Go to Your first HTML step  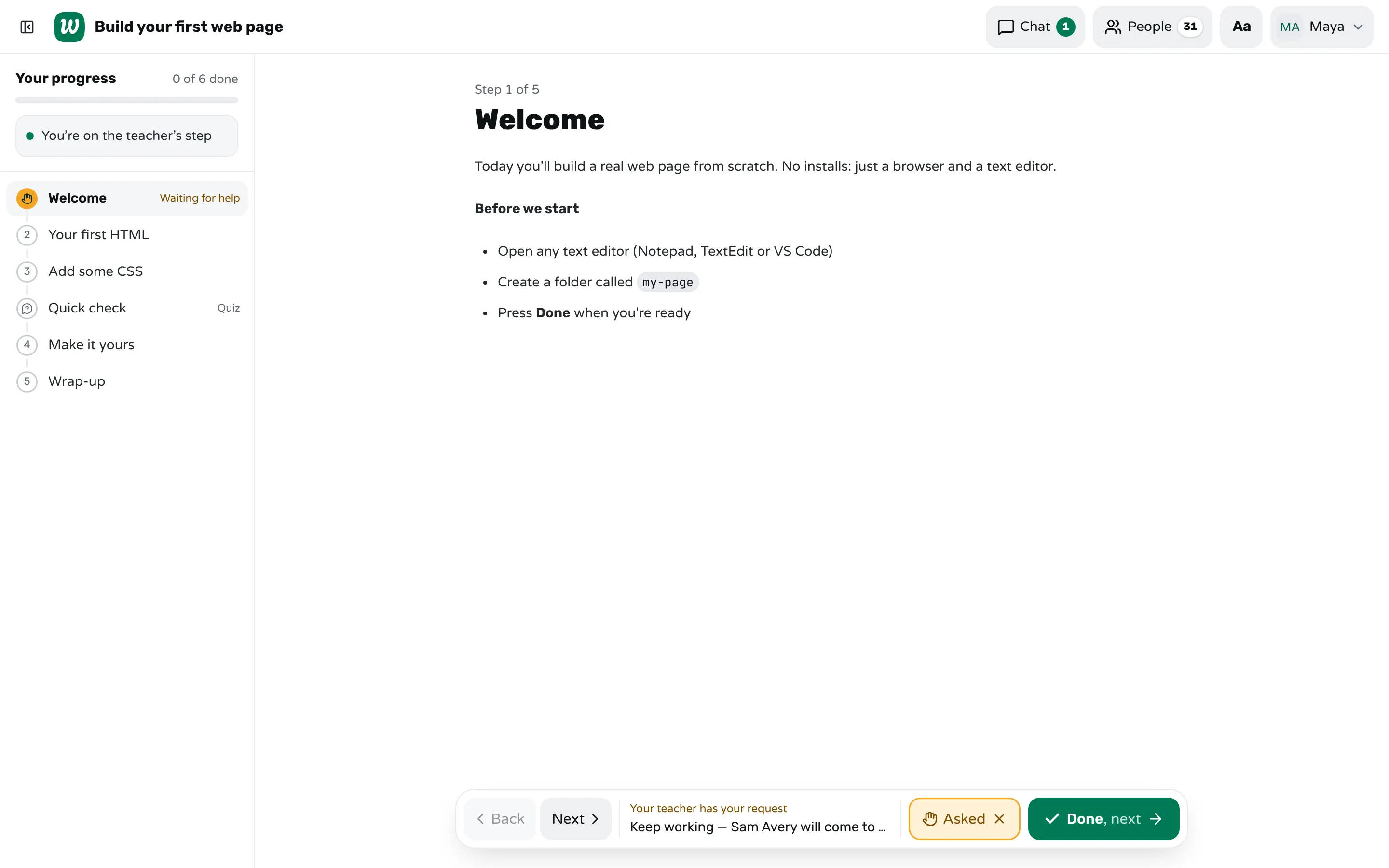coord(127,235)
